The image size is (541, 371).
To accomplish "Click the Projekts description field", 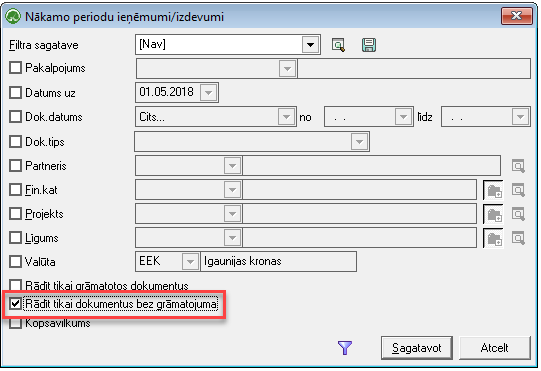I will click(360, 214).
